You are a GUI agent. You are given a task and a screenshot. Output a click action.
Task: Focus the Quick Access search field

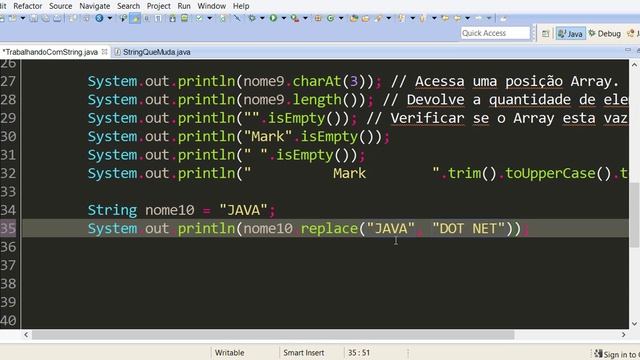coord(495,33)
